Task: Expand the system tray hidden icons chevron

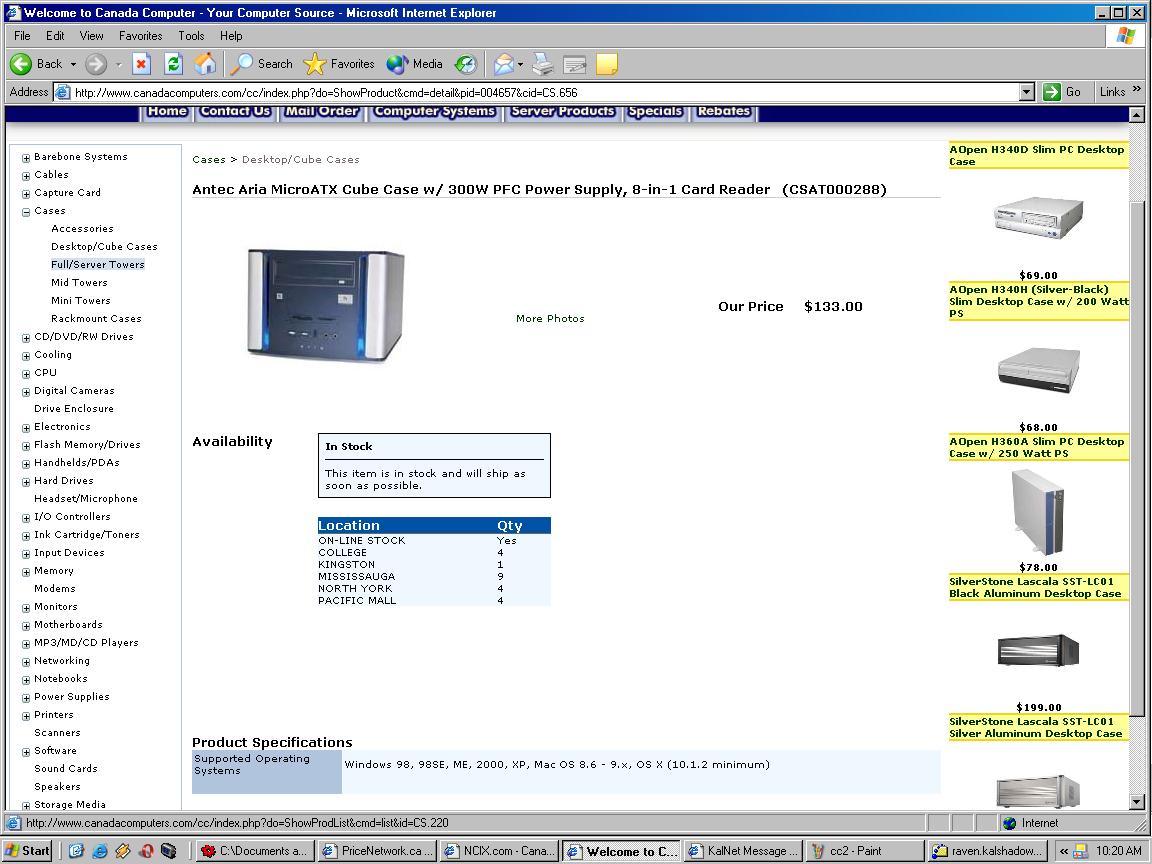Action: (1063, 852)
